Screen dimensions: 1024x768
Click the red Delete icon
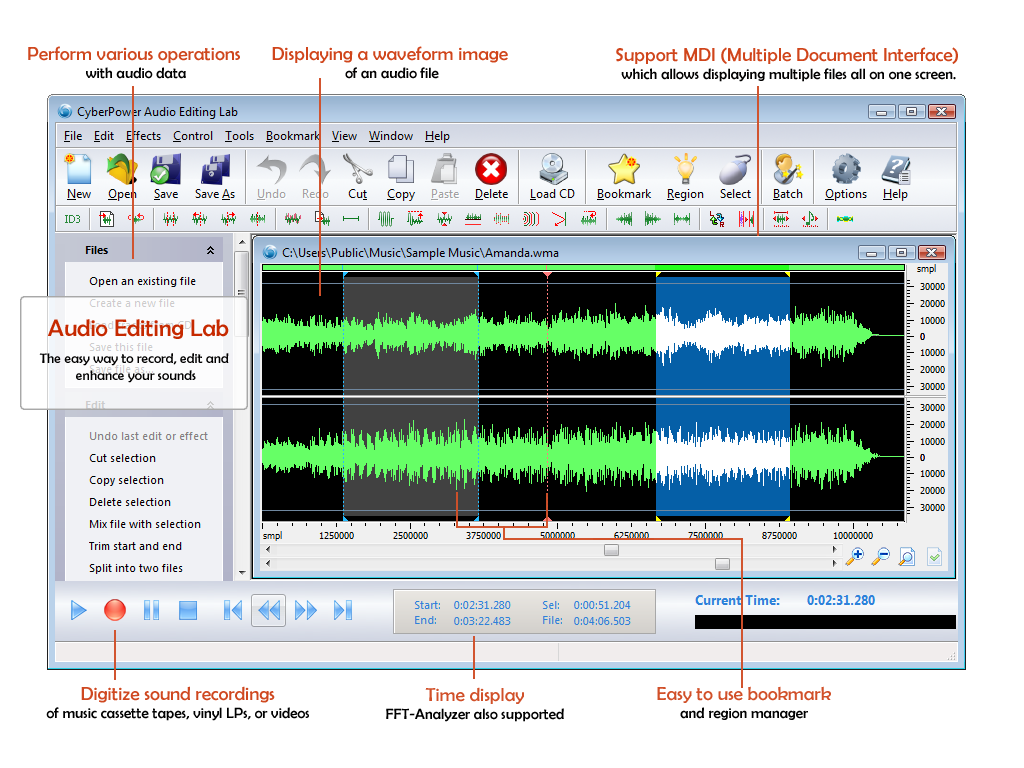[x=491, y=169]
